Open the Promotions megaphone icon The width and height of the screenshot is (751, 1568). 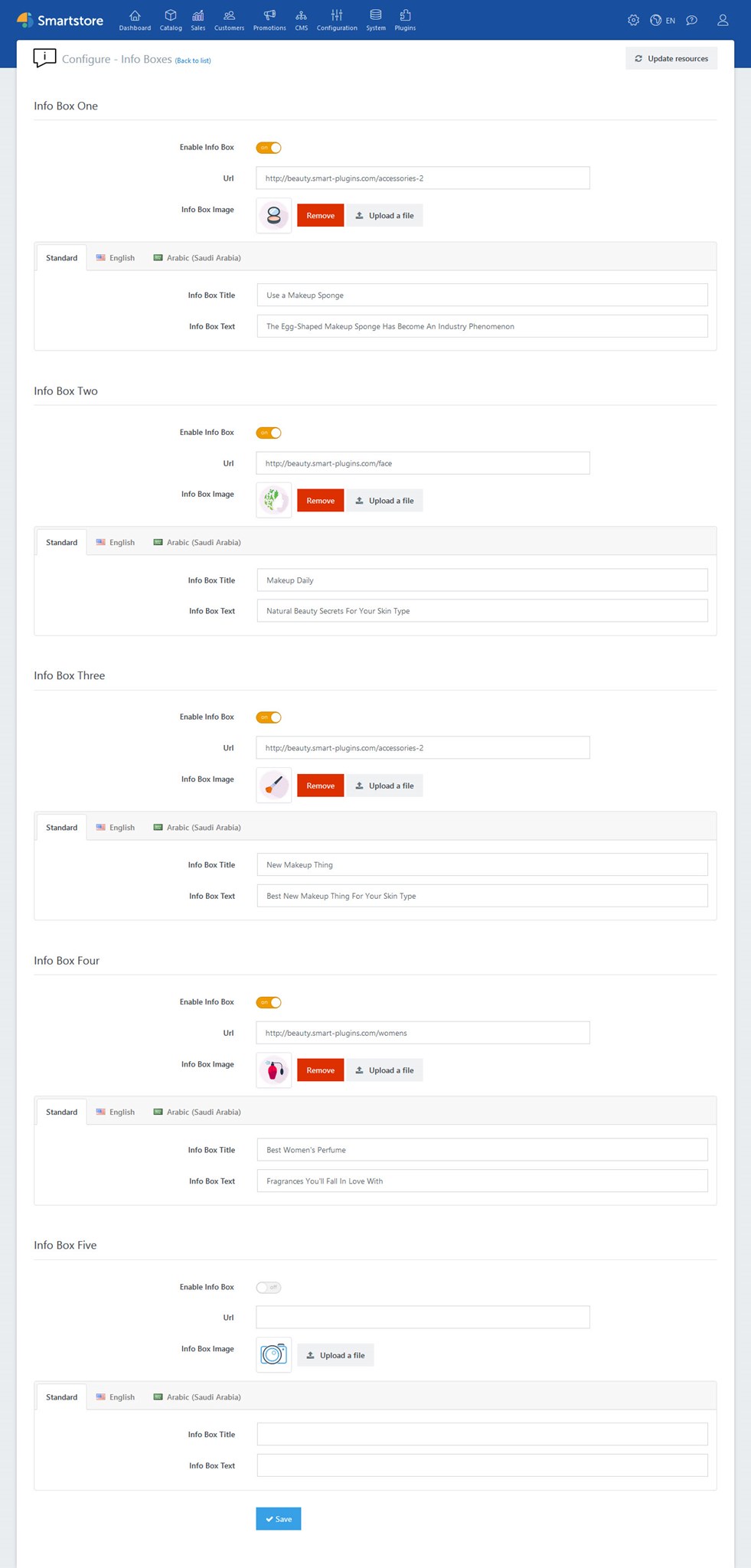click(x=269, y=16)
